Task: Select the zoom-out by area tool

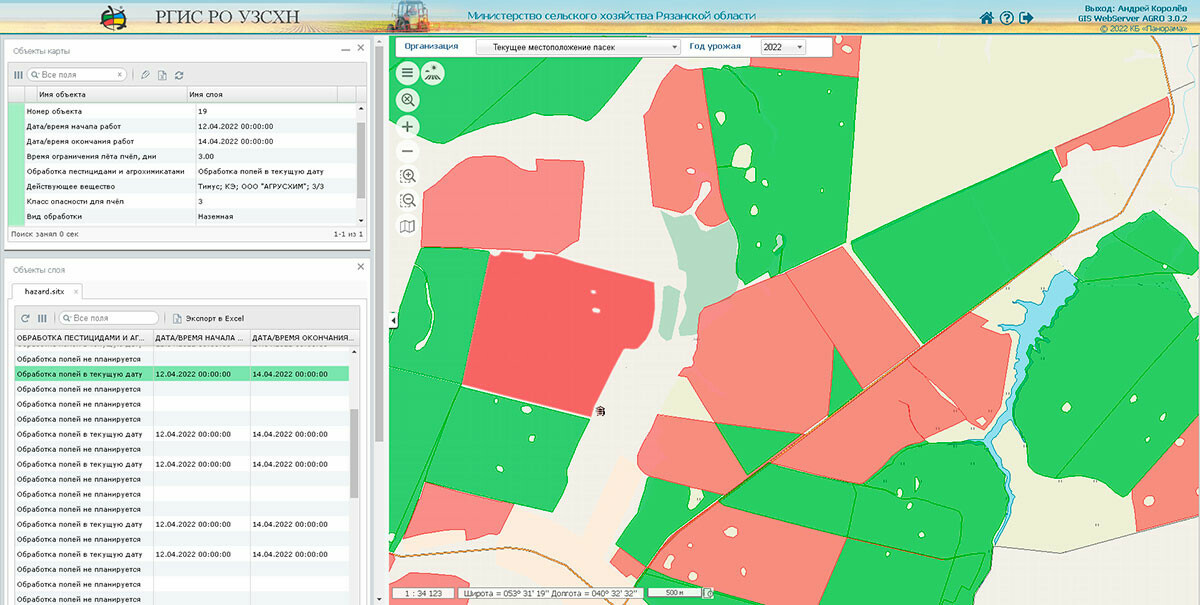Action: click(407, 201)
